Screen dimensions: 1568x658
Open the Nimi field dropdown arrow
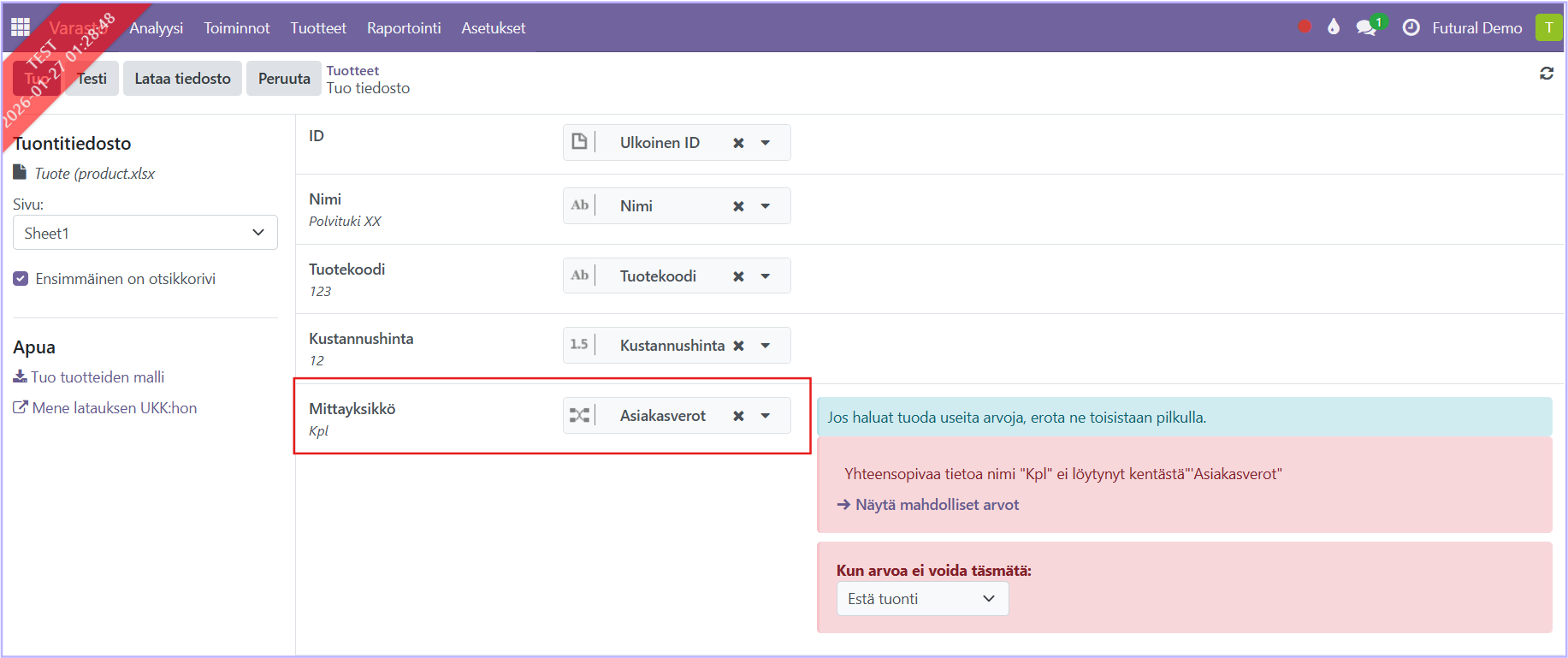(766, 206)
